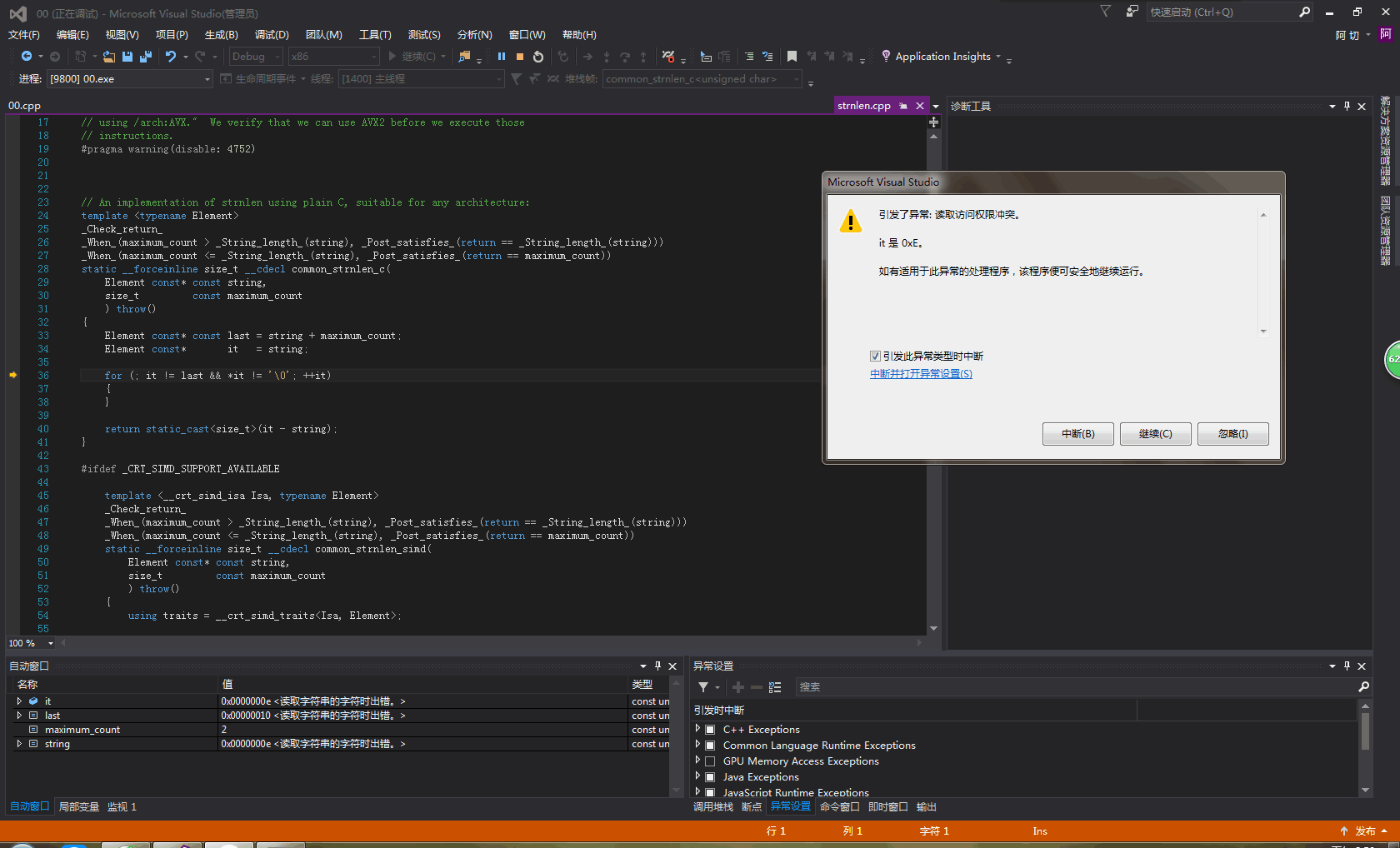1400x848 pixels.
Task: Toggle break on this exception type checkbox
Action: tap(875, 356)
